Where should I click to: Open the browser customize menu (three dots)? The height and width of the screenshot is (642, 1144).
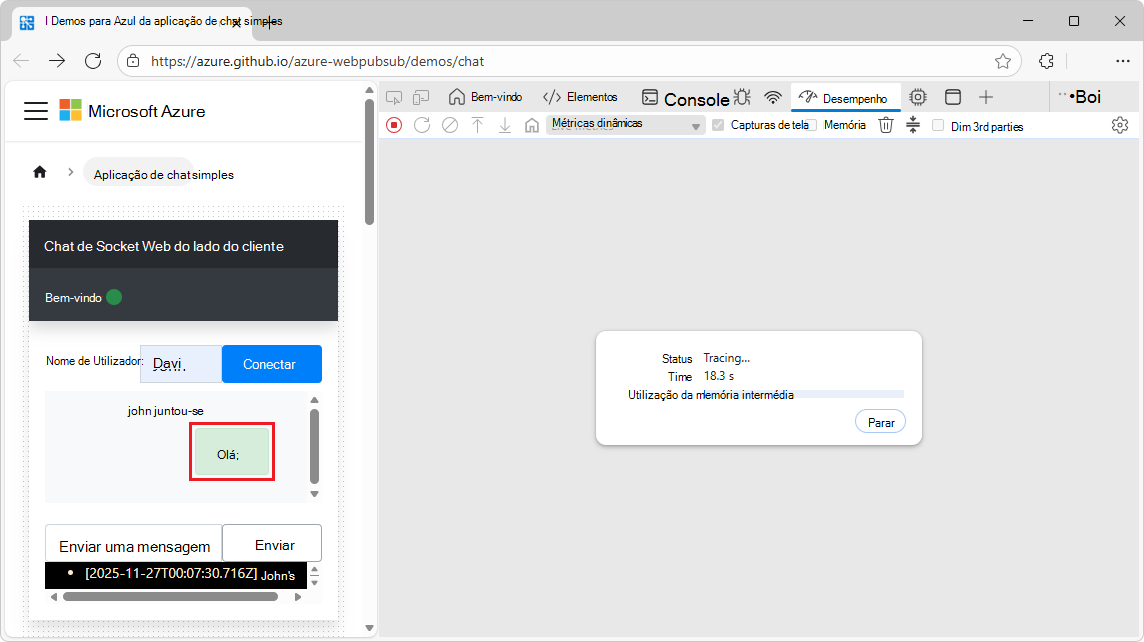pos(1123,61)
